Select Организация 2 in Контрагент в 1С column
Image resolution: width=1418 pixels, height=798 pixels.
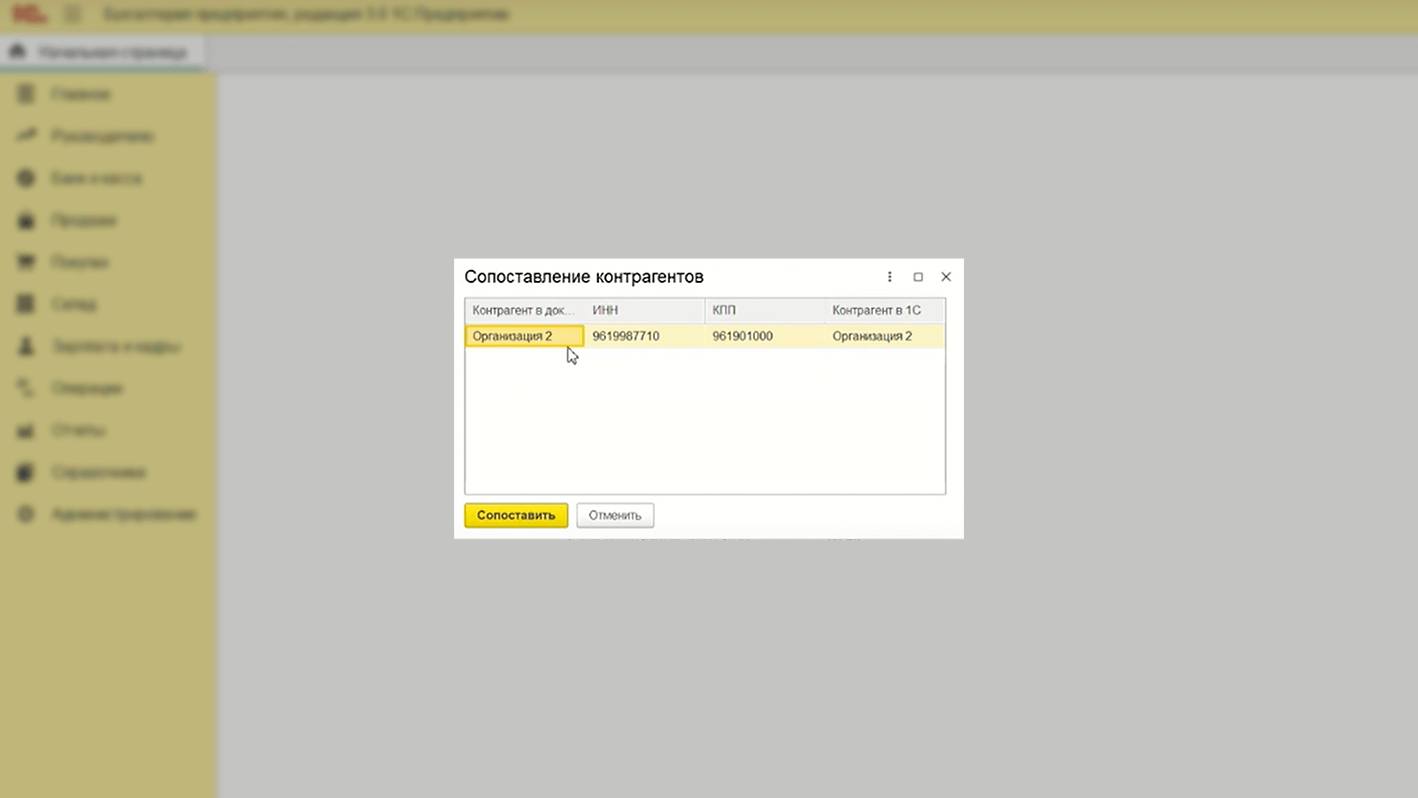point(872,336)
